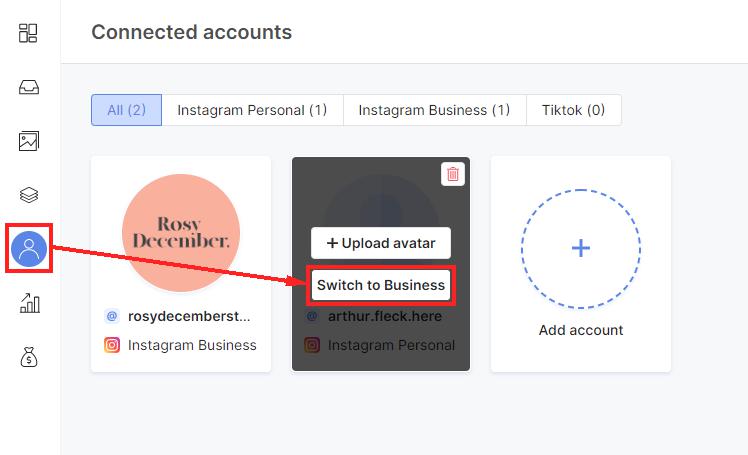Click the Upload avatar button
Screen dimensions: 748x455
coord(381,243)
